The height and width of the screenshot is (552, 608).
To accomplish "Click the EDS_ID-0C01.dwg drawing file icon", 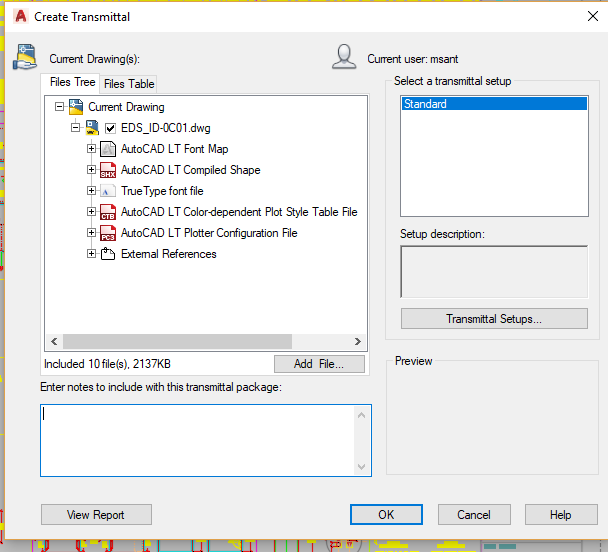I will pyautogui.click(x=91, y=128).
